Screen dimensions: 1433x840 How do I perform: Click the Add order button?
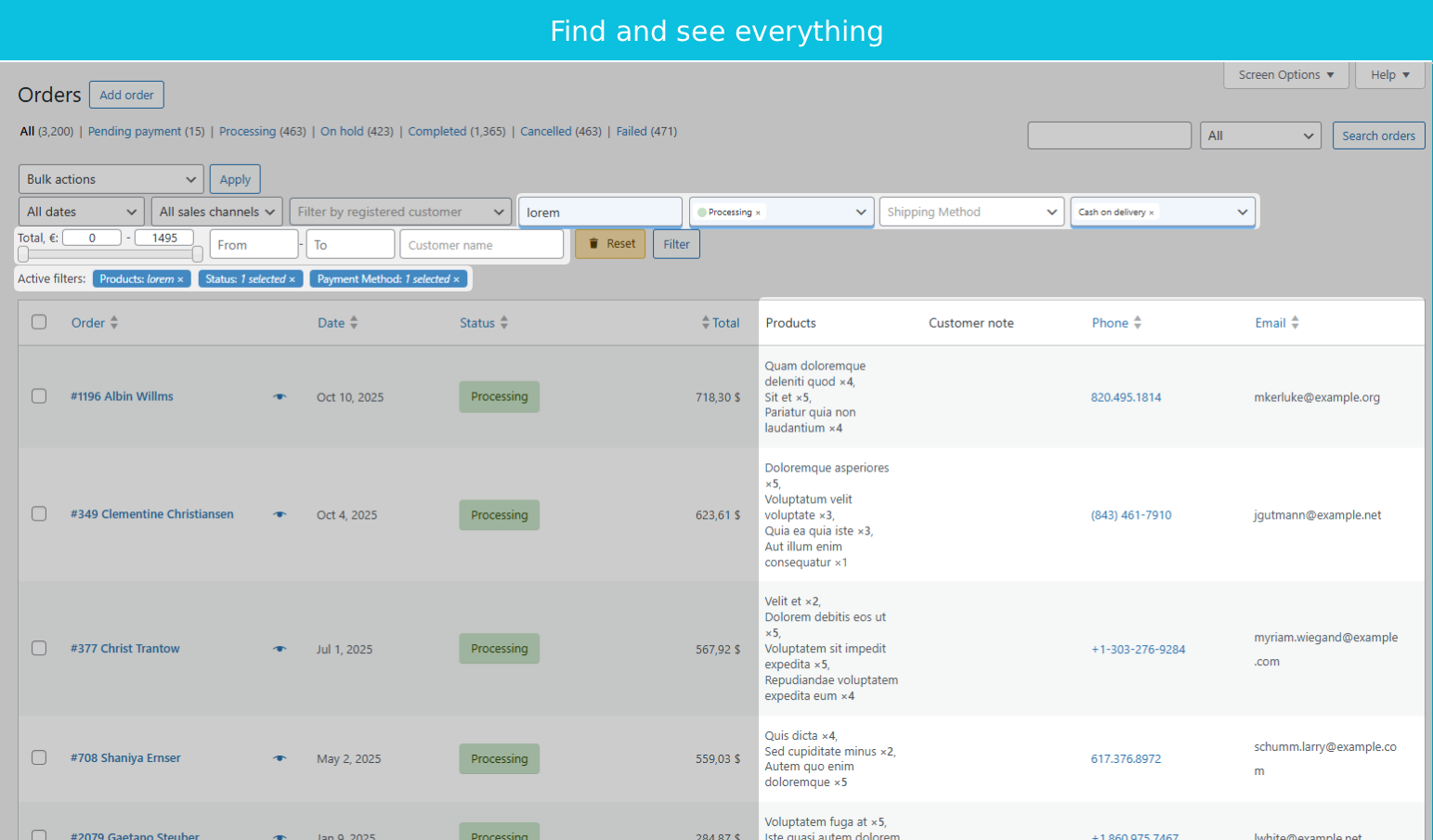tap(126, 94)
